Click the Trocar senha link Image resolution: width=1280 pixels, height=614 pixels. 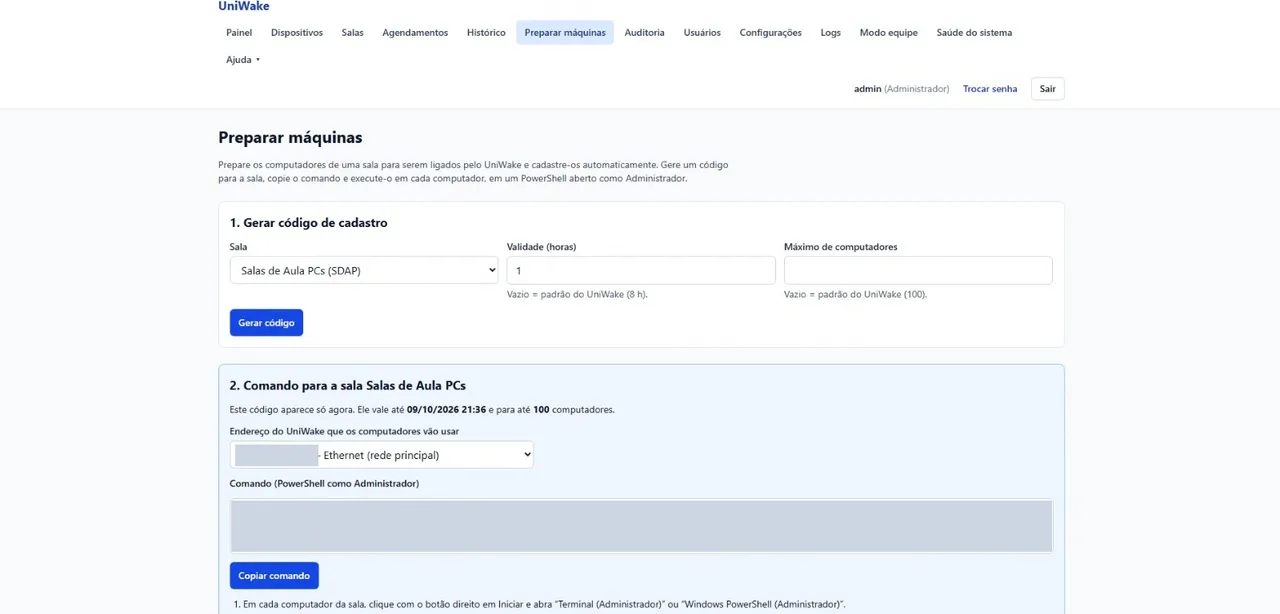click(990, 89)
